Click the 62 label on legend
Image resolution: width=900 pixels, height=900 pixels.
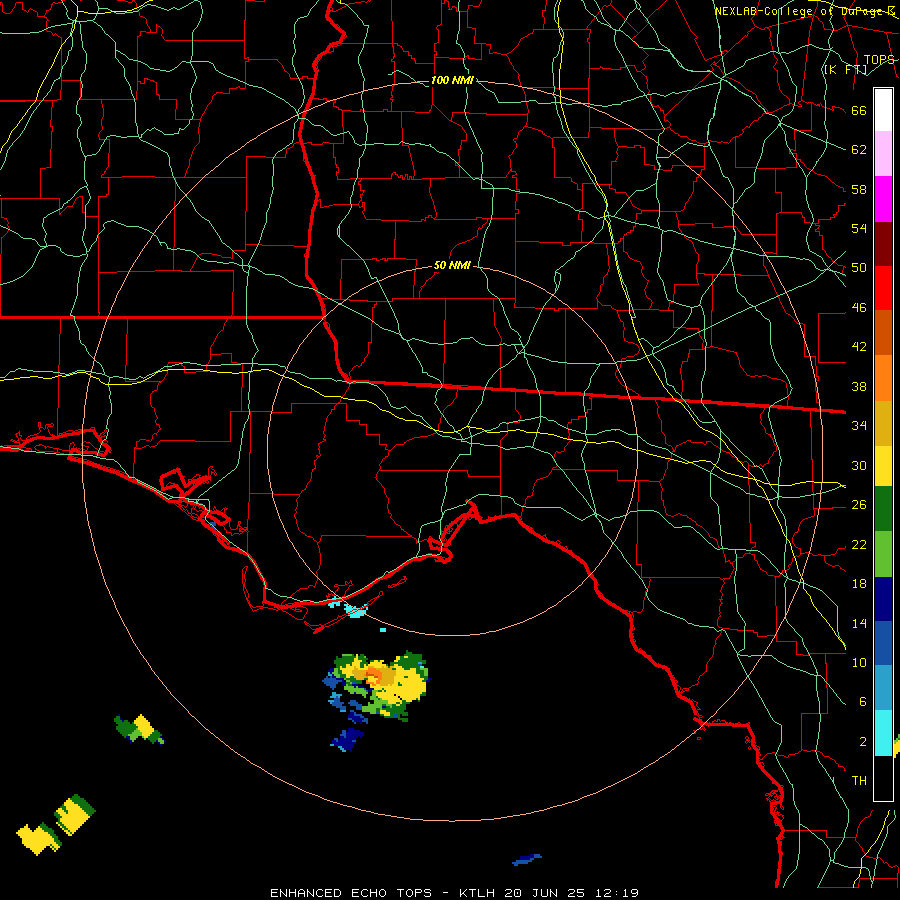coord(859,149)
